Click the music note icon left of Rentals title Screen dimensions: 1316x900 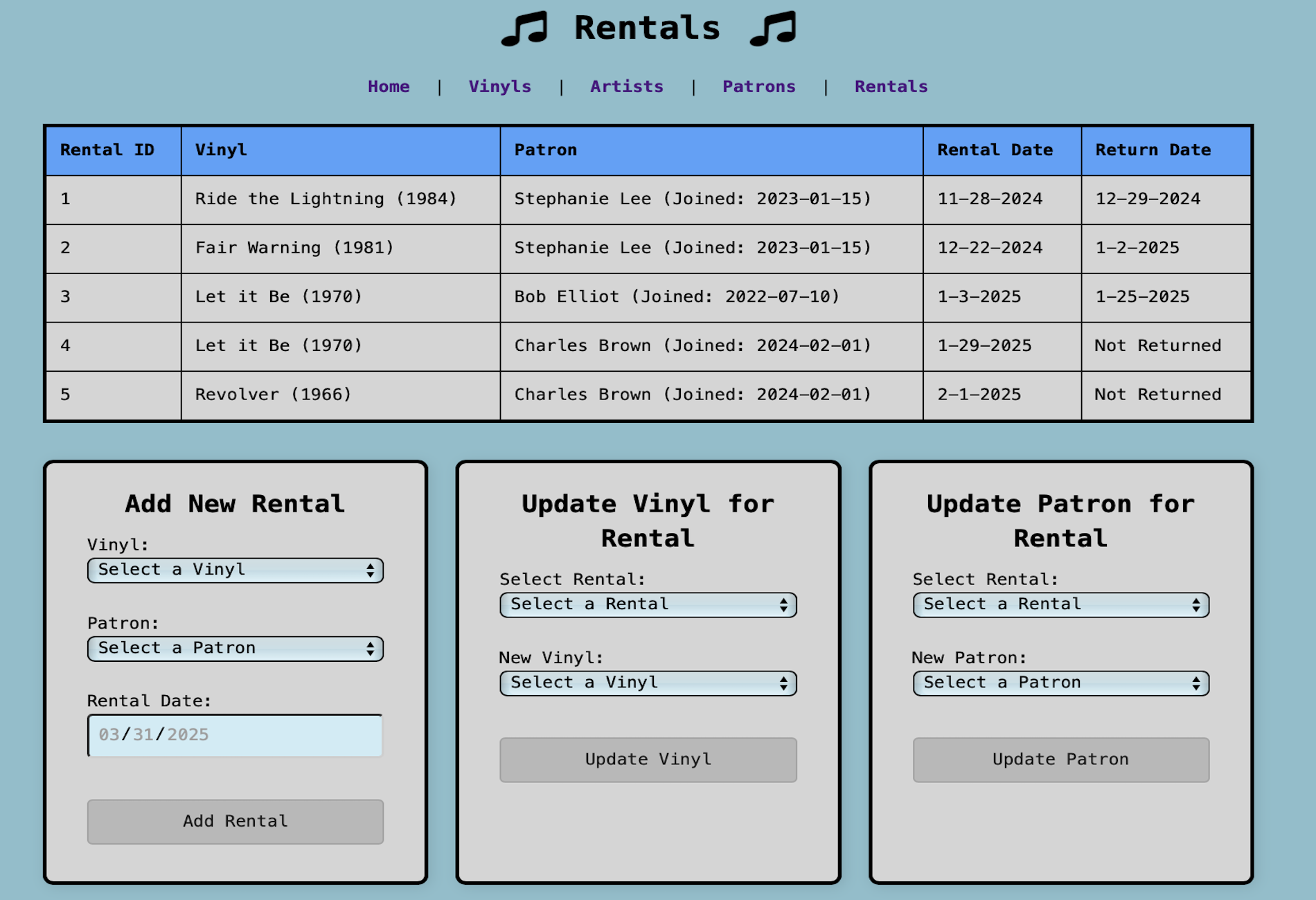[524, 29]
